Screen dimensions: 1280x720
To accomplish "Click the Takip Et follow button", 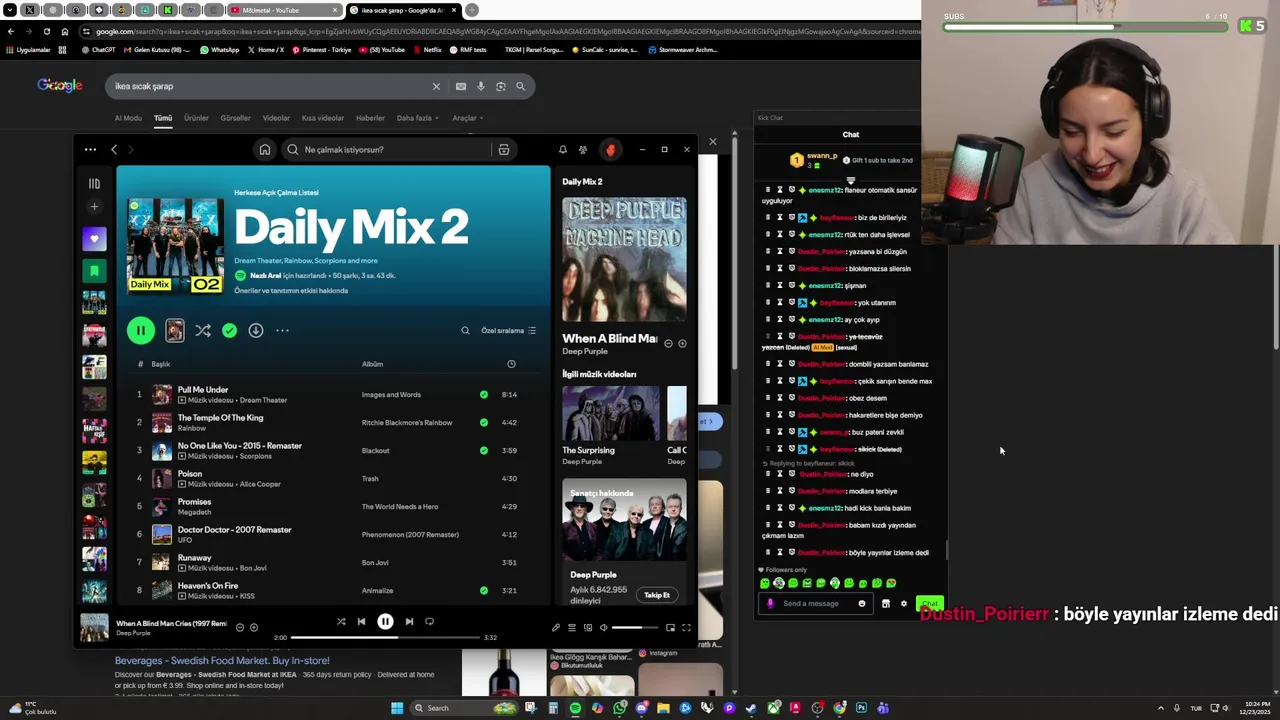I will (657, 595).
